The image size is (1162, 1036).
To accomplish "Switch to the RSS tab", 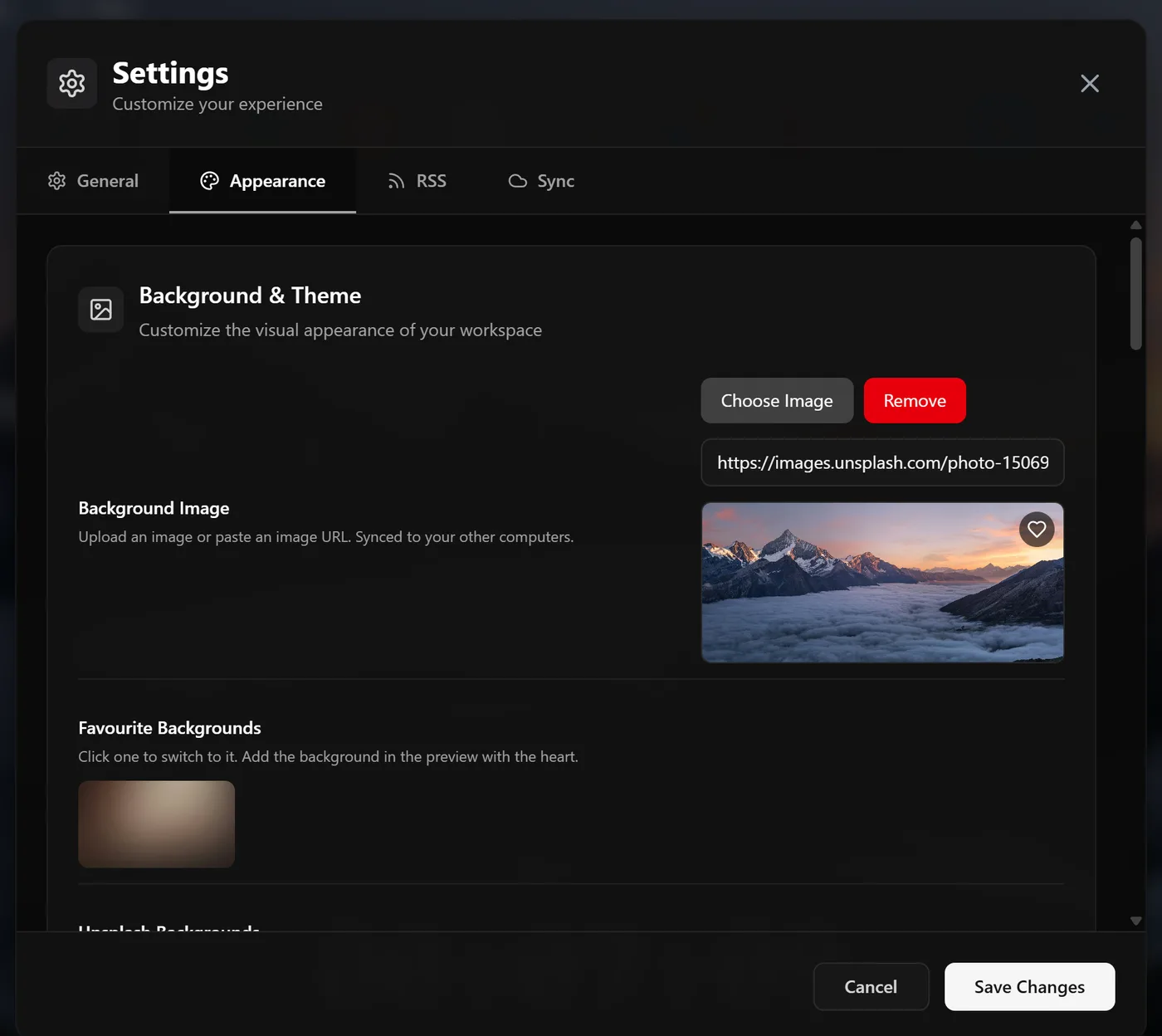I will coord(417,181).
